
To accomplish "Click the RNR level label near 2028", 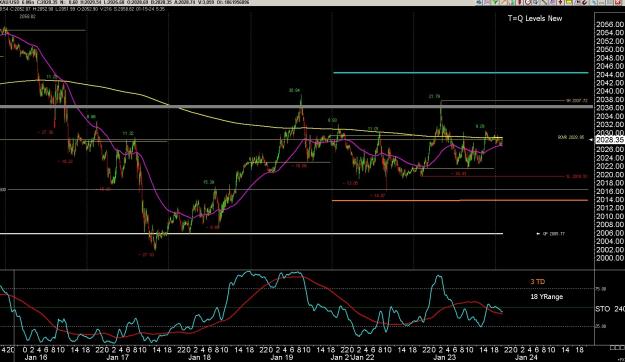I will coord(571,138).
